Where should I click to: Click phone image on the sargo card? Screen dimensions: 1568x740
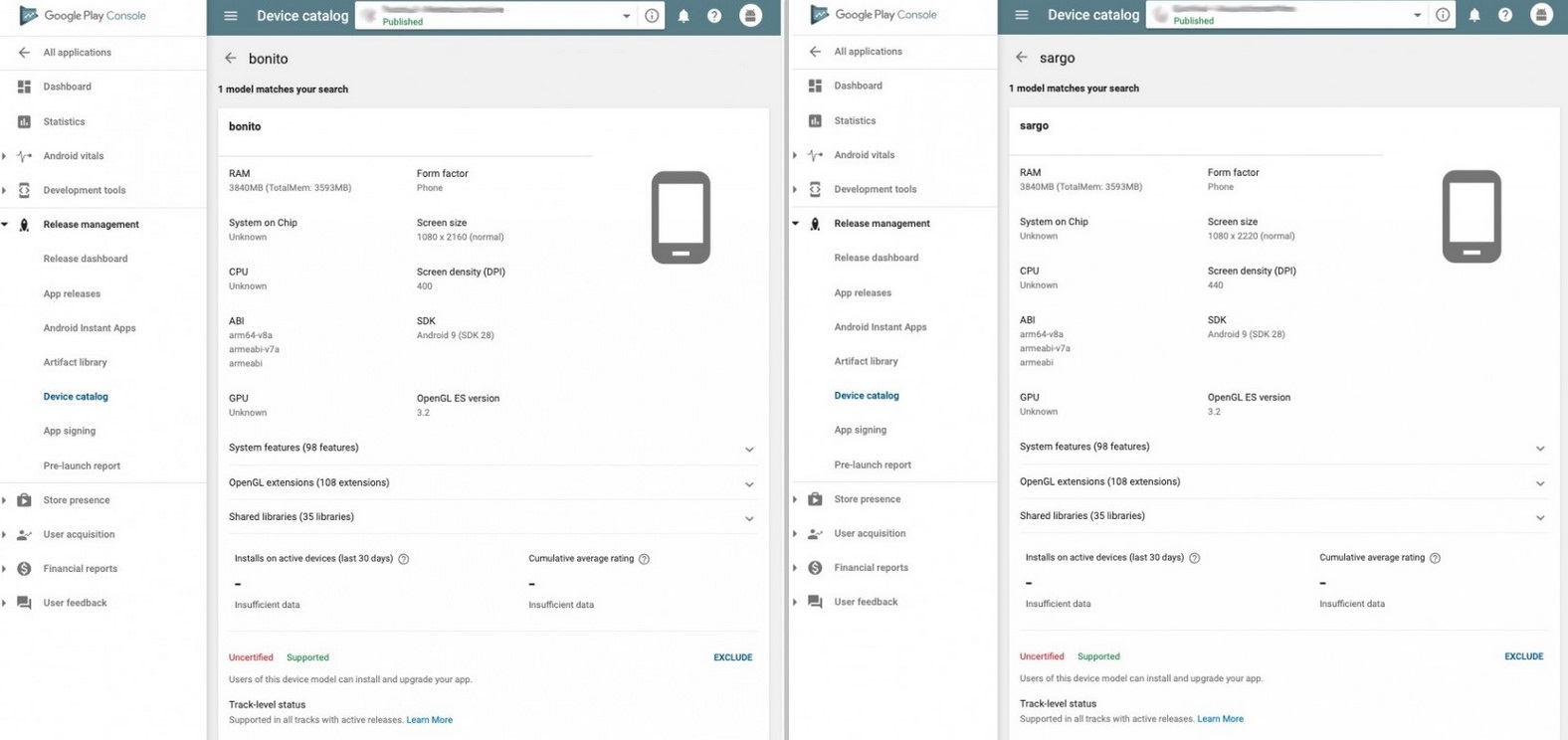pos(1471,217)
